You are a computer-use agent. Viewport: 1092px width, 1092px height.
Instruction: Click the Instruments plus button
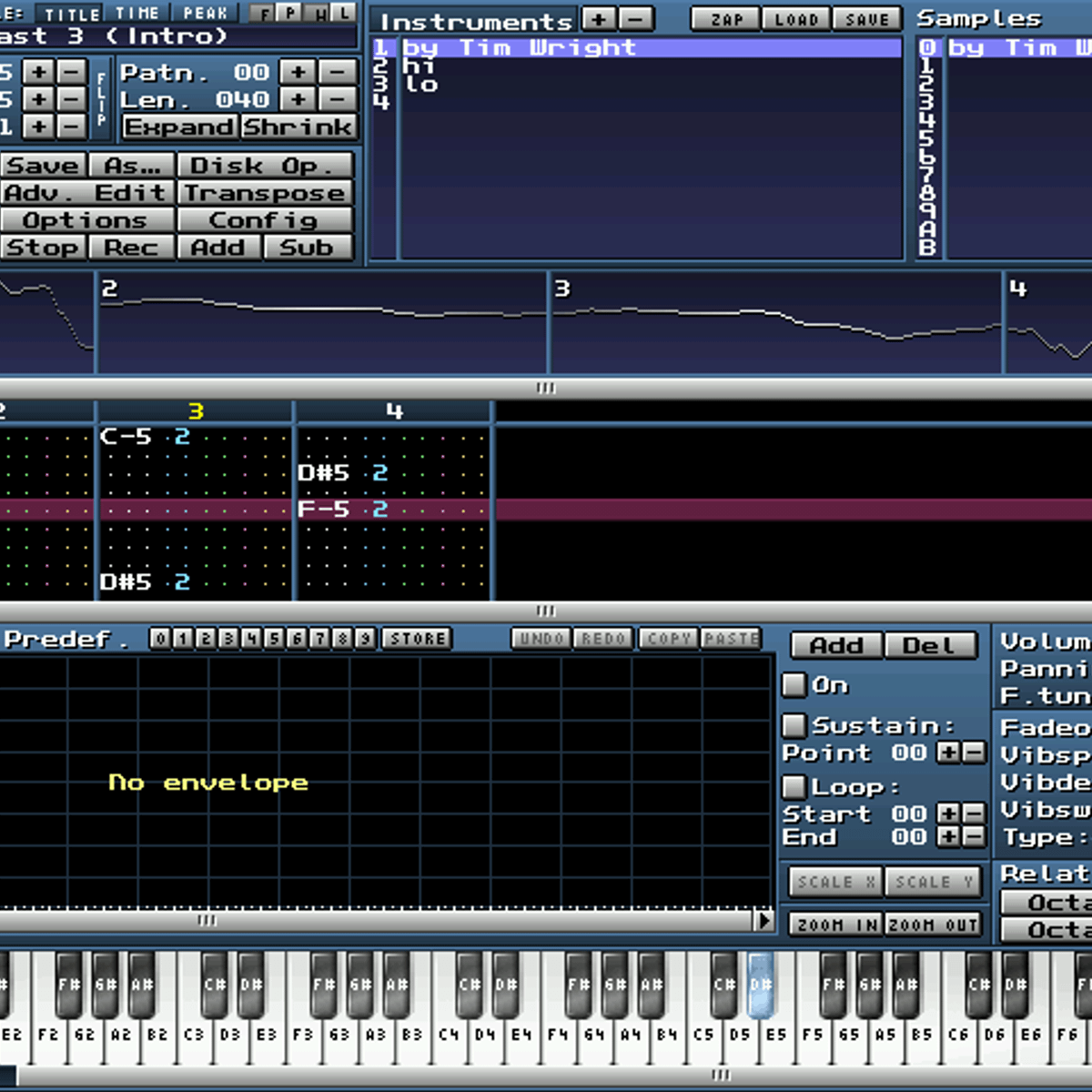click(x=598, y=19)
